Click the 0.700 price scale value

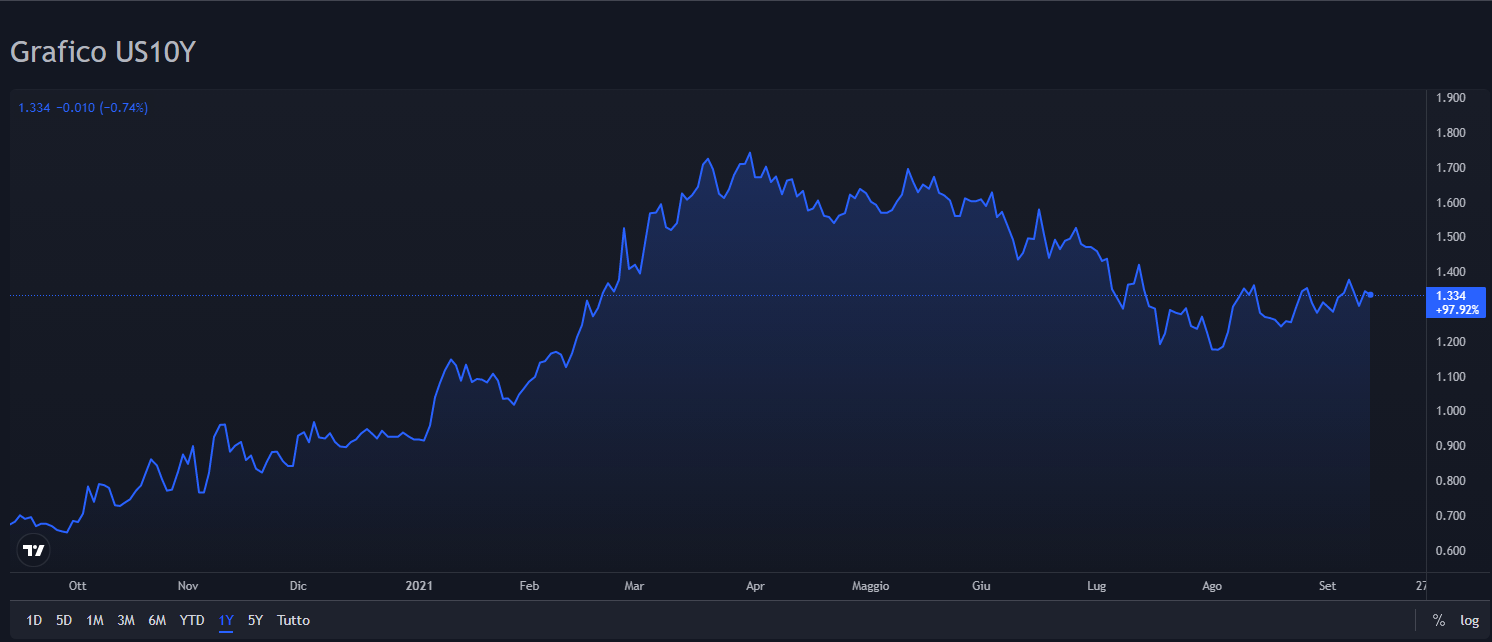tap(1451, 516)
